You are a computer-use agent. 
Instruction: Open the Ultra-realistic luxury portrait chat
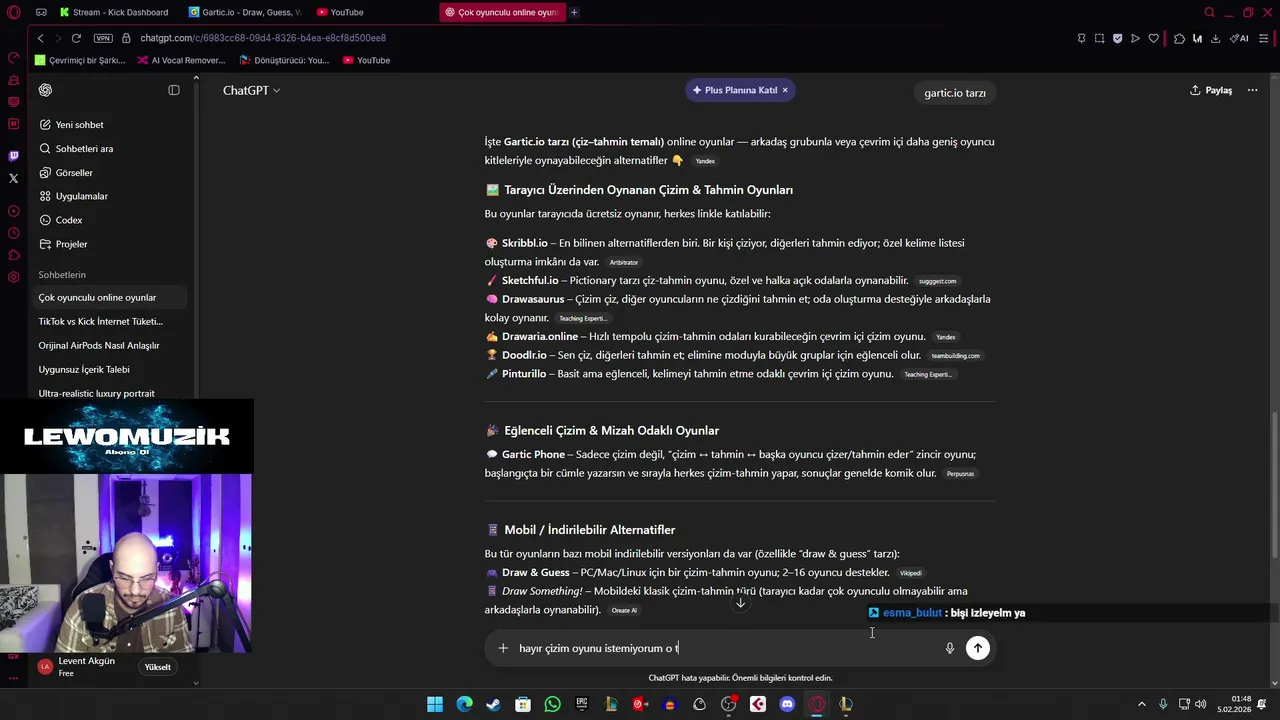[110, 394]
